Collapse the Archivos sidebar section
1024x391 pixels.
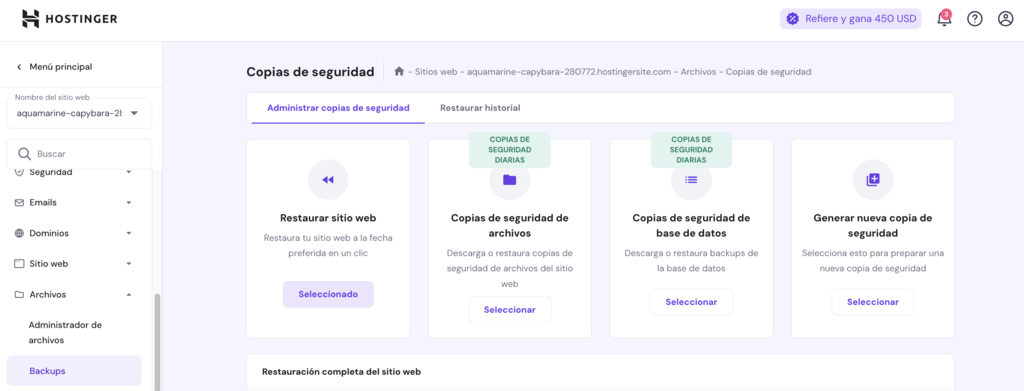point(129,294)
